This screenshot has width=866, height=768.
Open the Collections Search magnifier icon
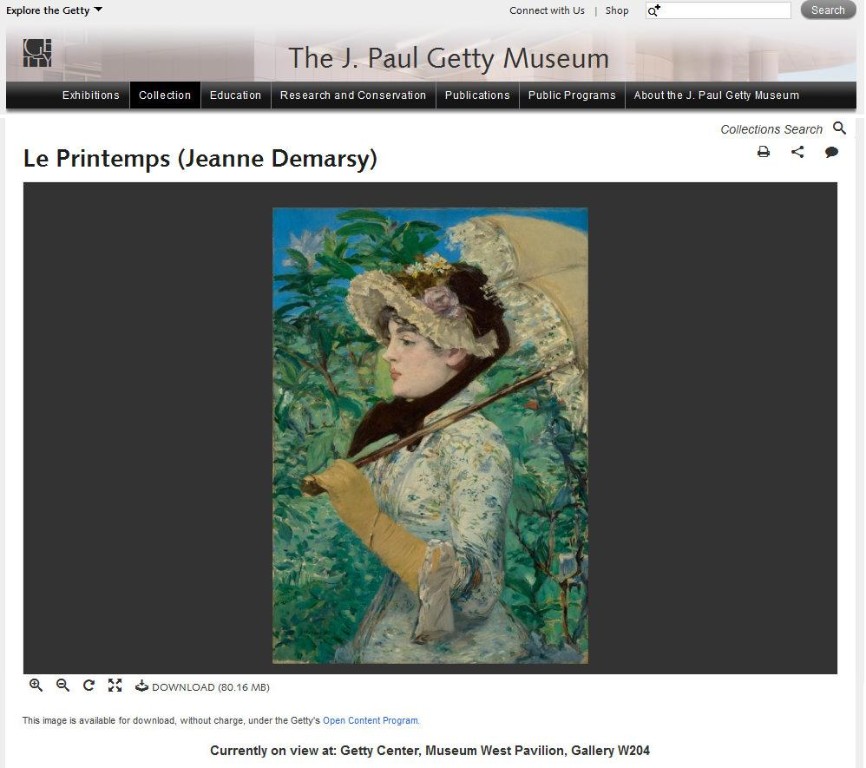point(839,128)
